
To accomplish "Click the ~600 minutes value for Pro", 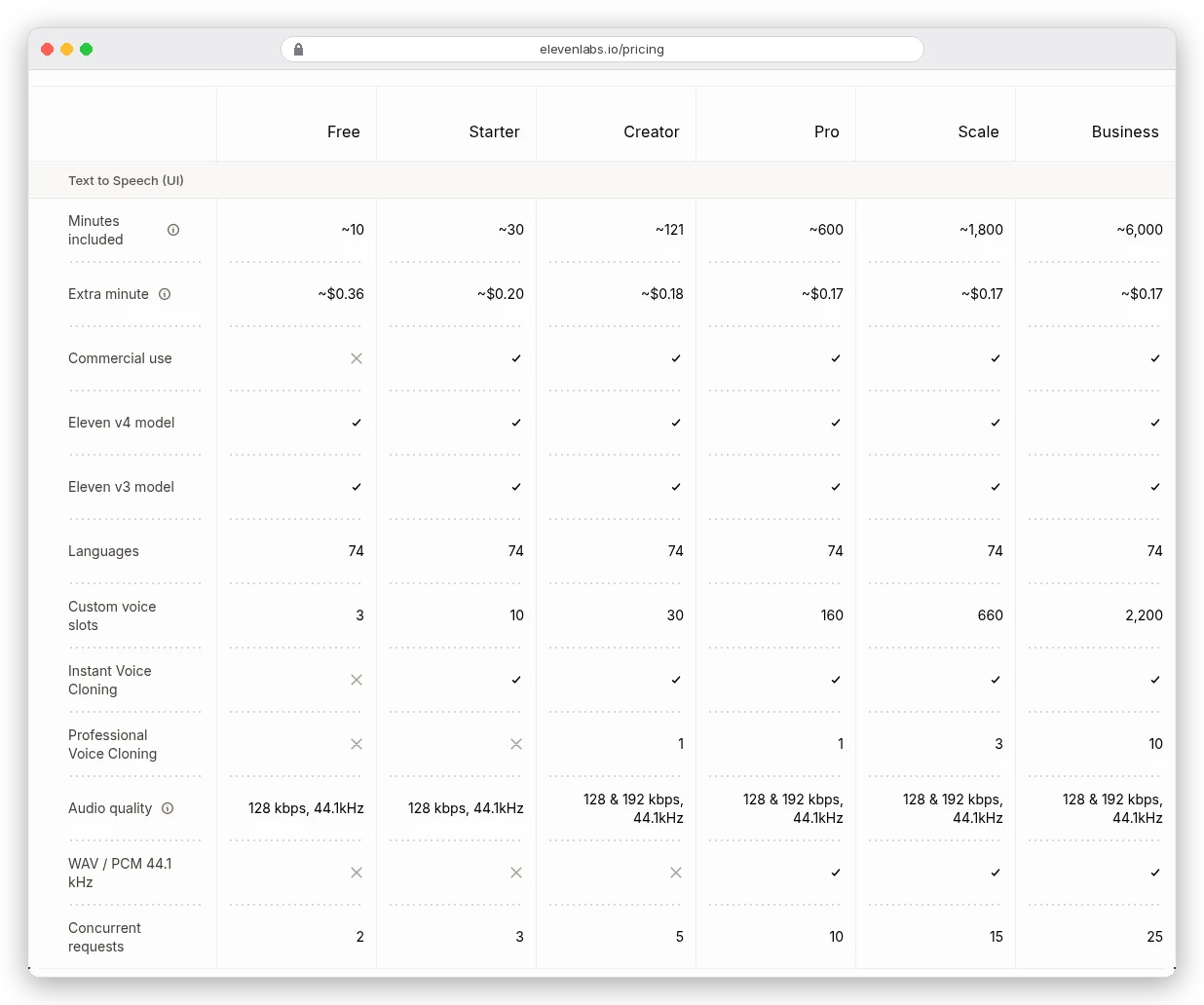I will pos(826,230).
